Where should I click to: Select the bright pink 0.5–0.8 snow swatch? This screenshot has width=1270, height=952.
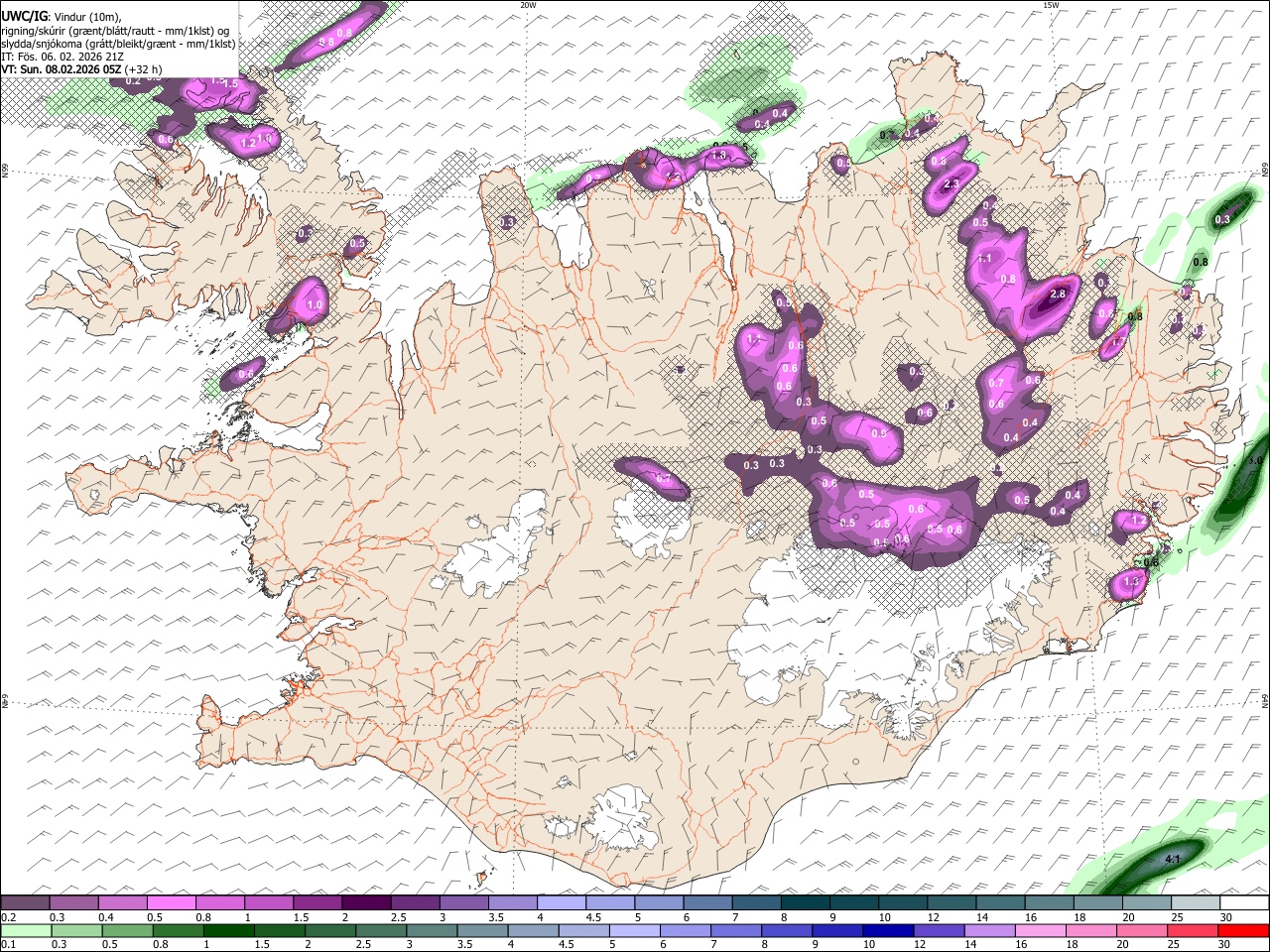click(171, 903)
